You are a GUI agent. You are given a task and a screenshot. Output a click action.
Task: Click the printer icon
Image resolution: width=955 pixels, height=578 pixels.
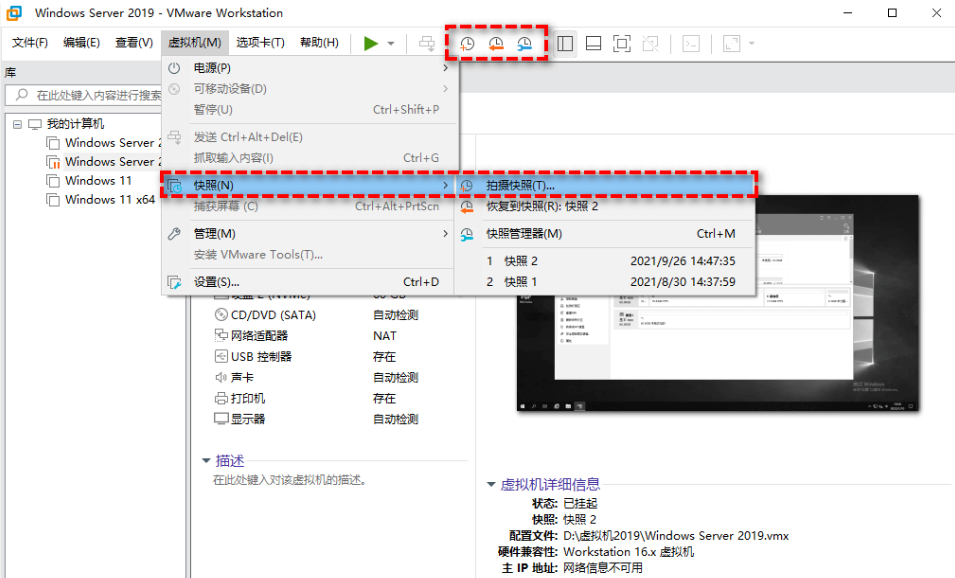[x=221, y=398]
